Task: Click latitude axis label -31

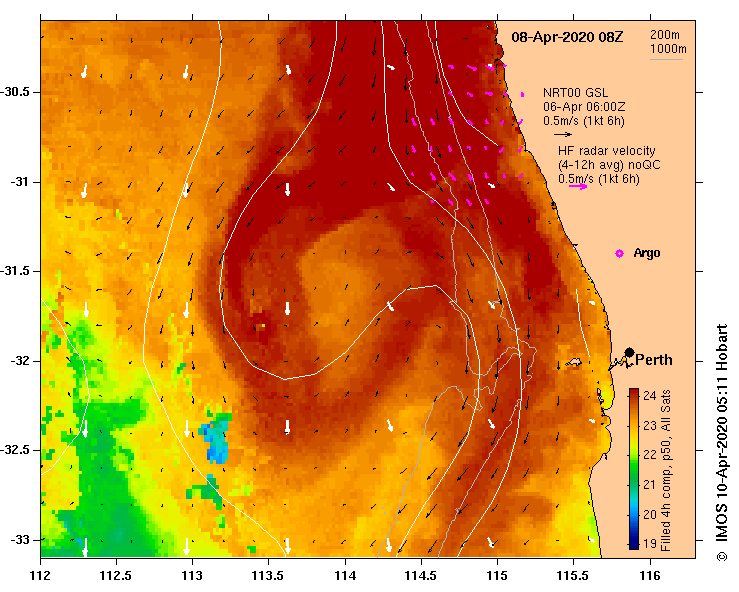Action: coord(20,181)
